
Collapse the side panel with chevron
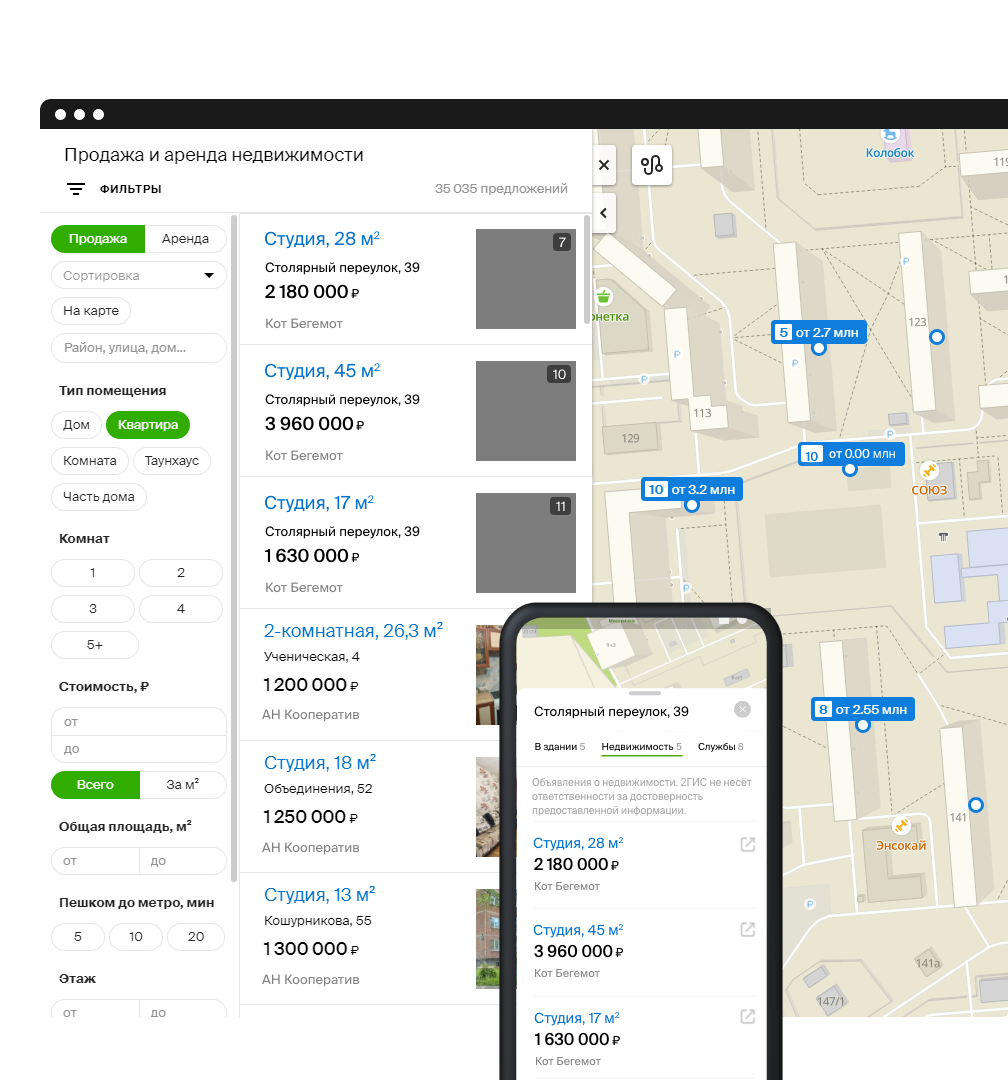[604, 214]
